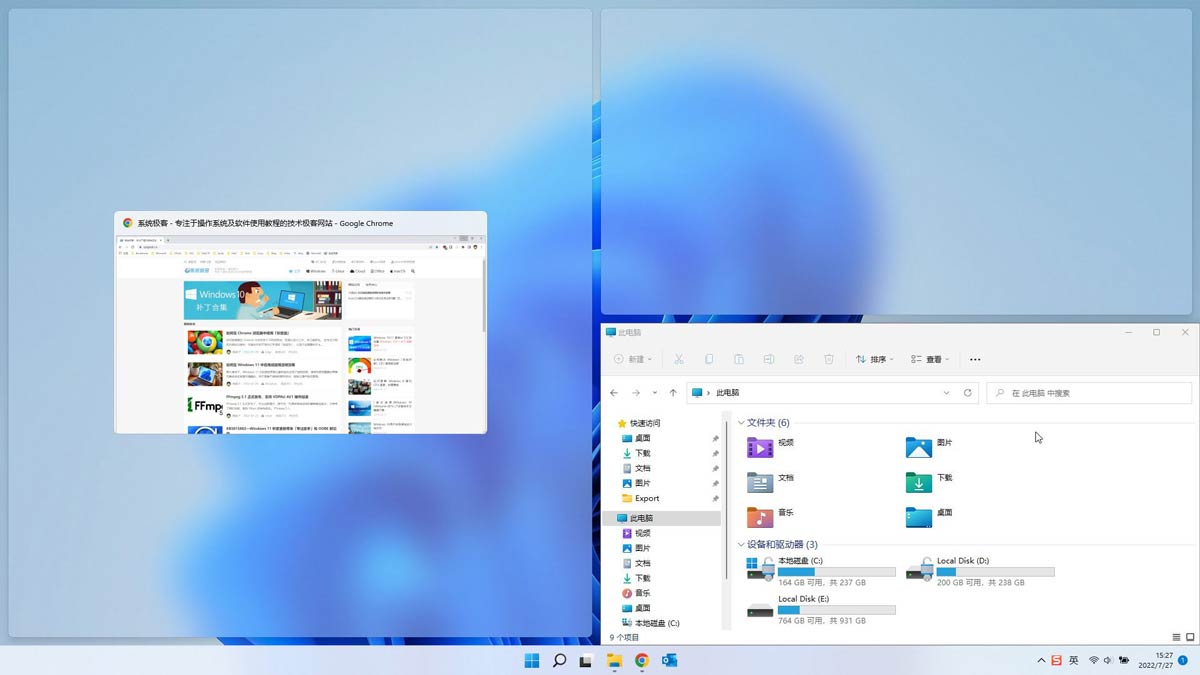Click the D: drive usage bar

[995, 572]
